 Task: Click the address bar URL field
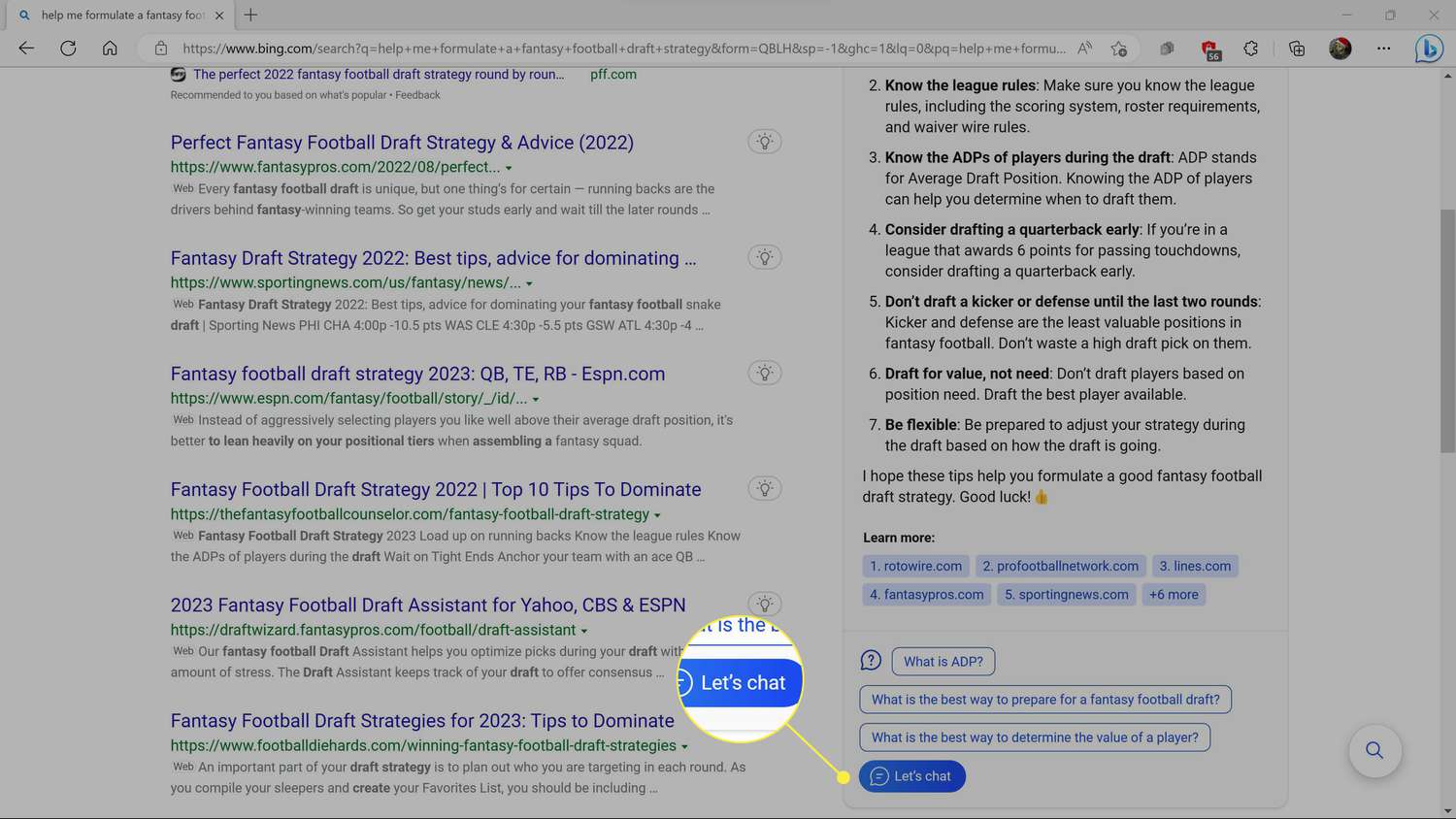coord(621,49)
